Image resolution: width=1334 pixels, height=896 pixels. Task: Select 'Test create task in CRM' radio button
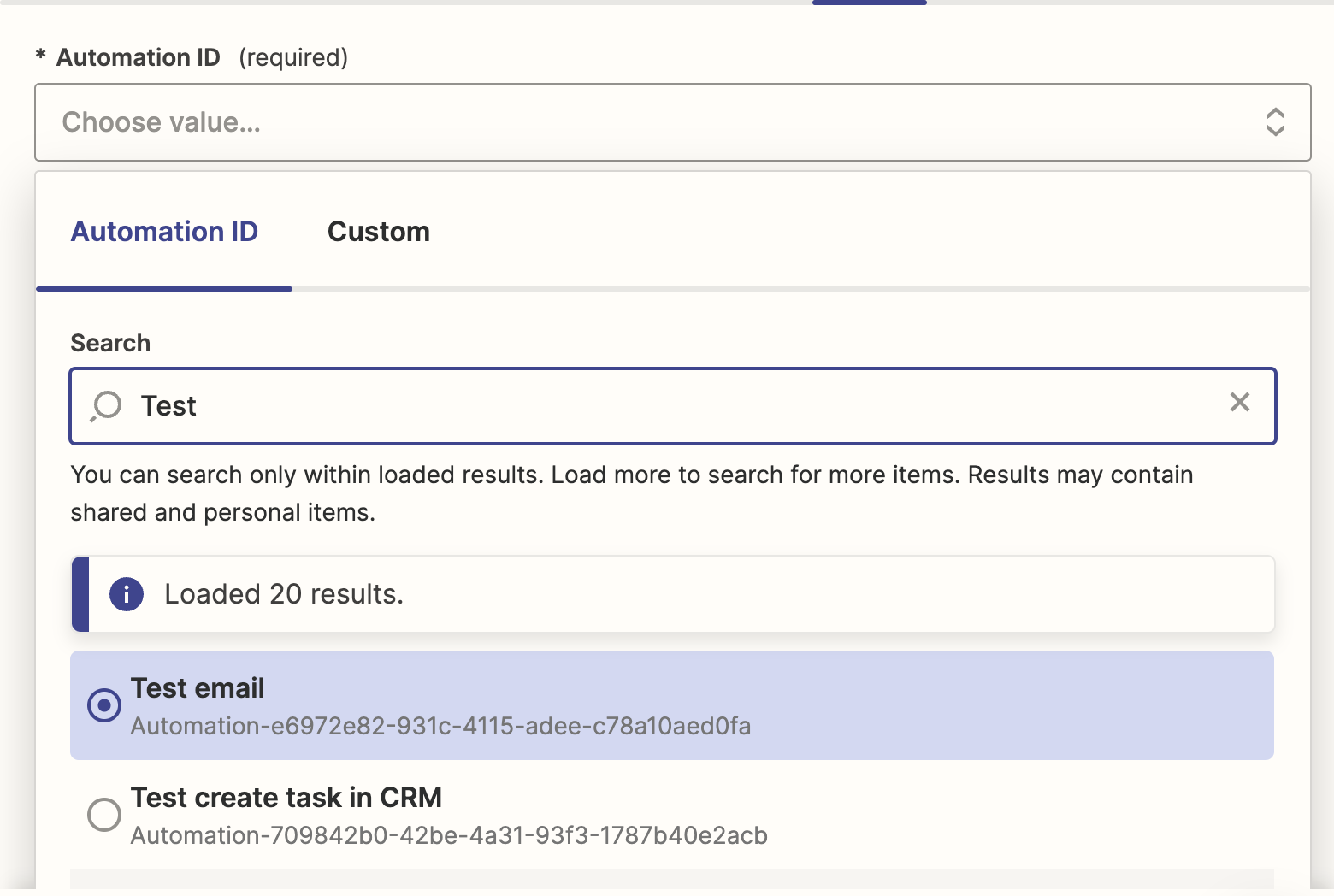[104, 815]
